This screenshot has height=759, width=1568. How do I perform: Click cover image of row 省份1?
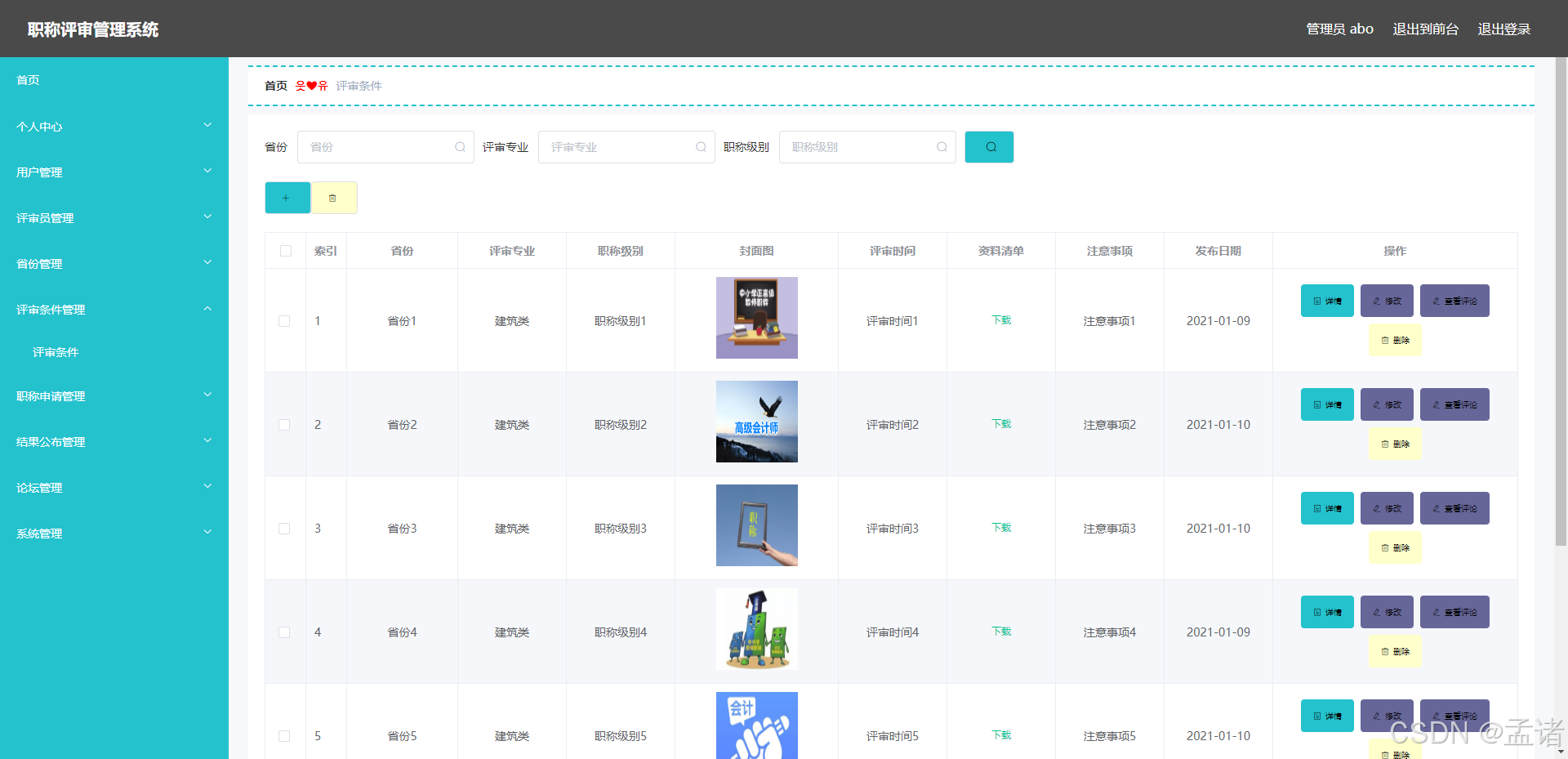(x=757, y=318)
